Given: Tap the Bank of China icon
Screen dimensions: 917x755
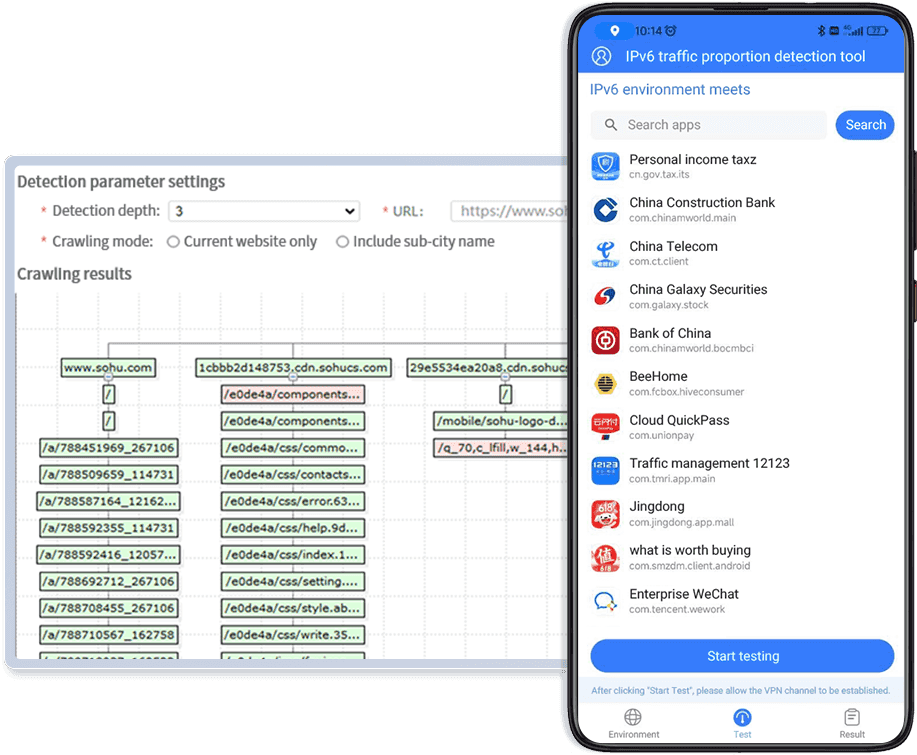Looking at the screenshot, I should (606, 340).
